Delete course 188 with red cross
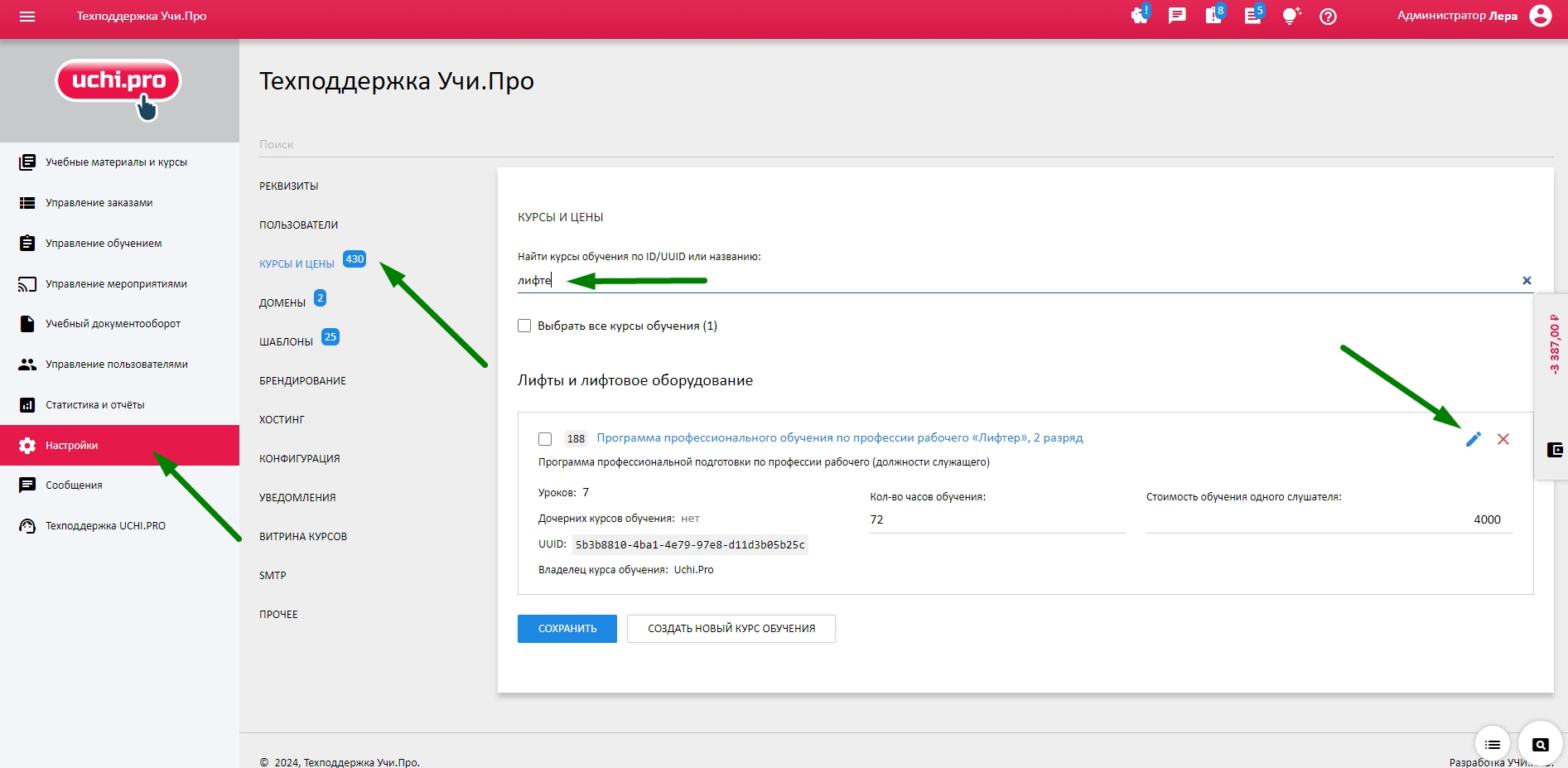Viewport: 1568px width, 768px height. tap(1503, 439)
